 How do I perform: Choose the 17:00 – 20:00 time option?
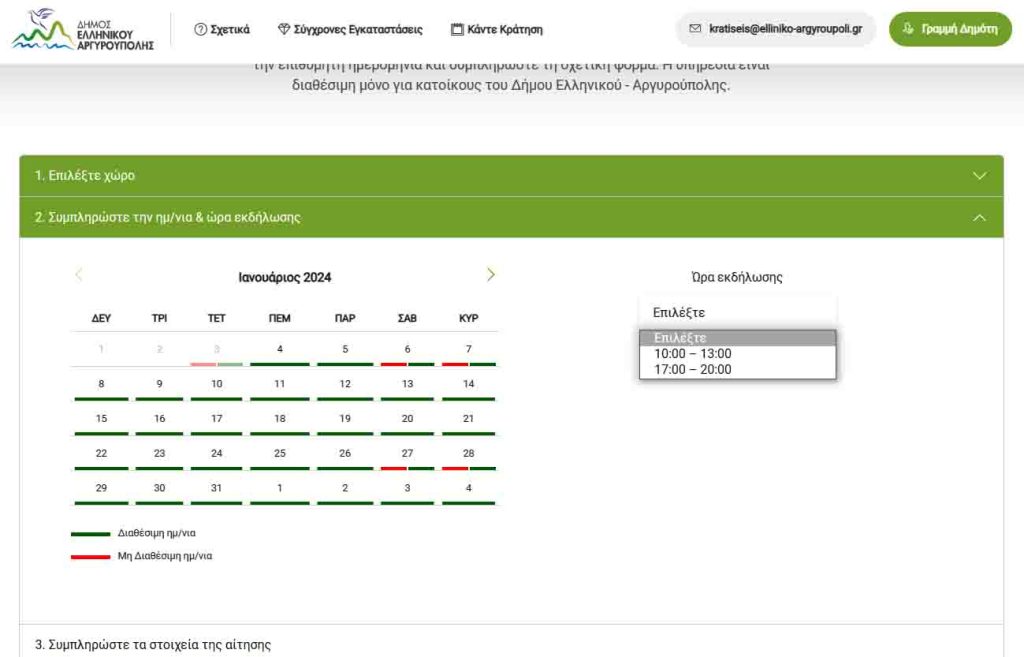point(693,370)
